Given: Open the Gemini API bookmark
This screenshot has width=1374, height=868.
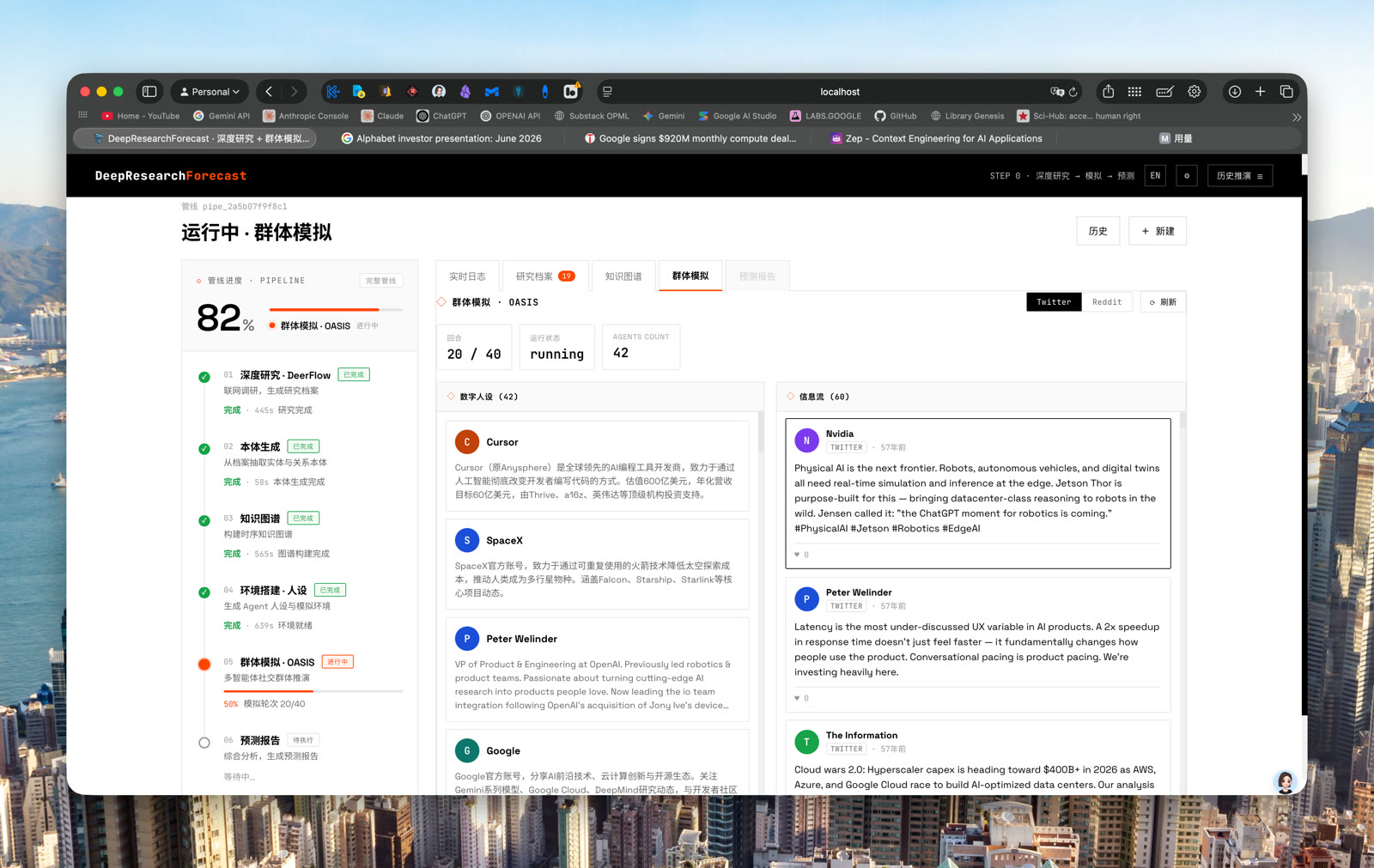Looking at the screenshot, I should pos(222,116).
